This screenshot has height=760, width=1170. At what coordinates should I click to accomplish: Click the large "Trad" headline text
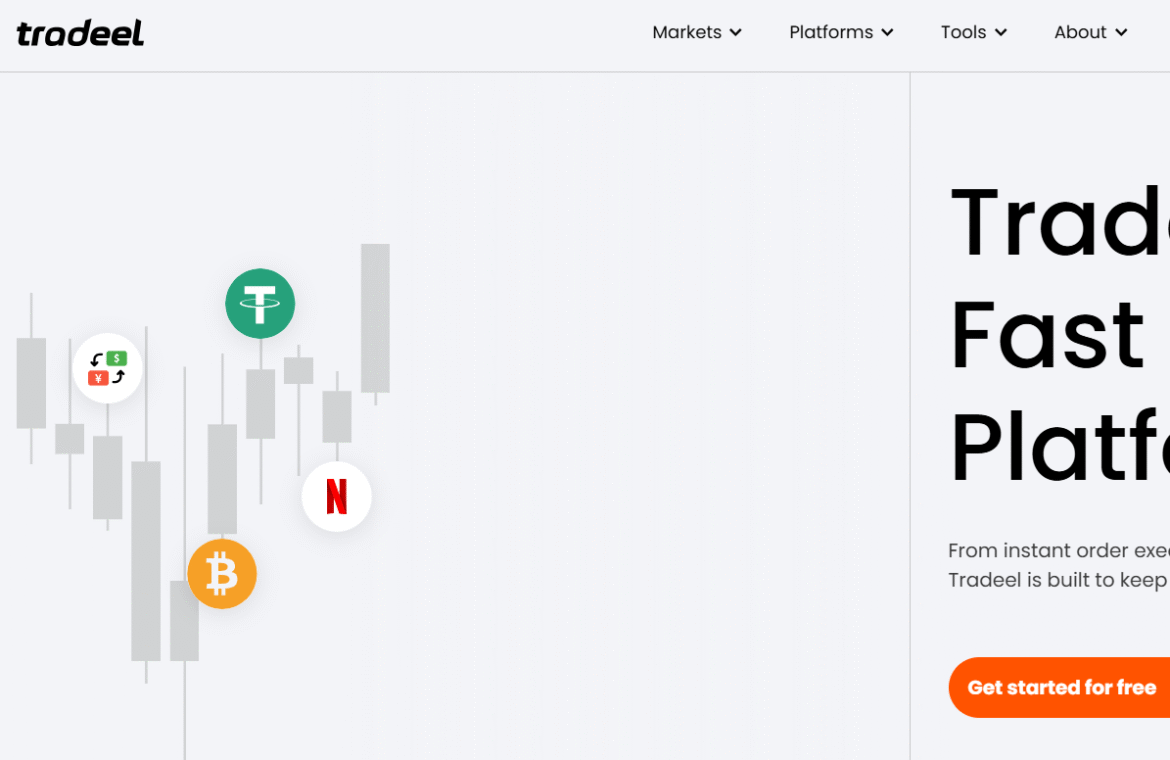click(x=1058, y=222)
